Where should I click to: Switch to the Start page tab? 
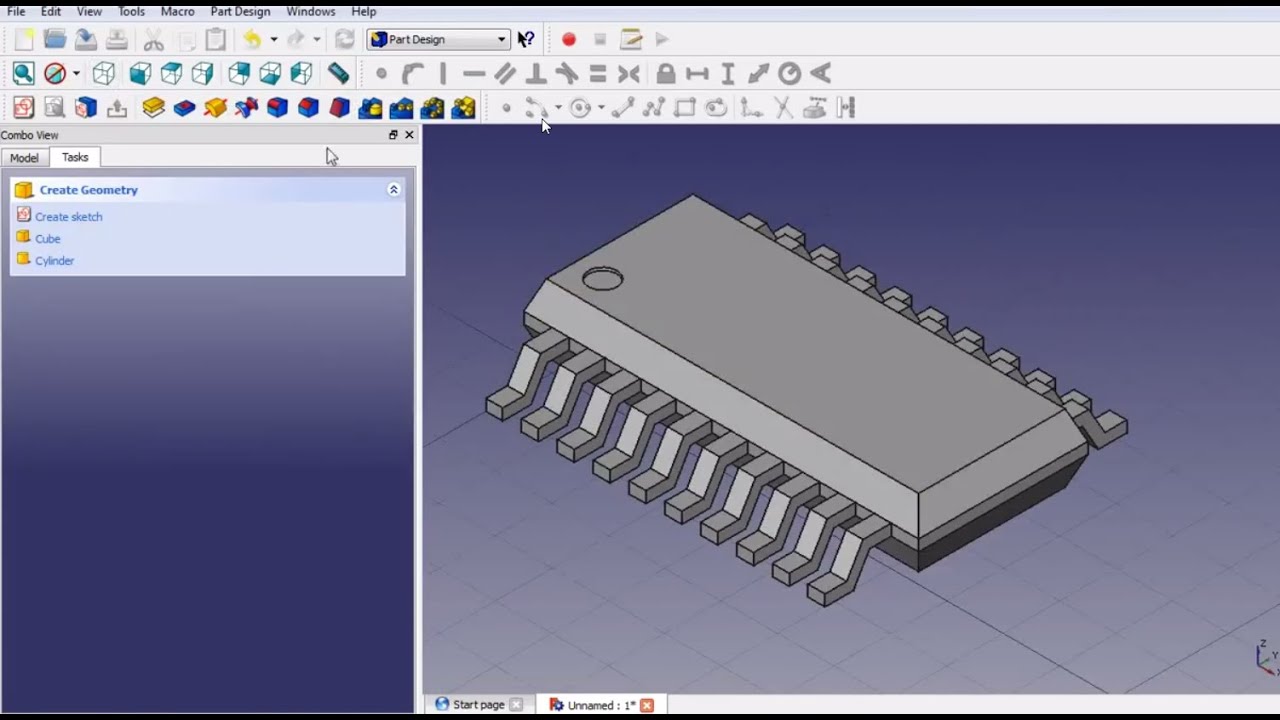tap(478, 704)
